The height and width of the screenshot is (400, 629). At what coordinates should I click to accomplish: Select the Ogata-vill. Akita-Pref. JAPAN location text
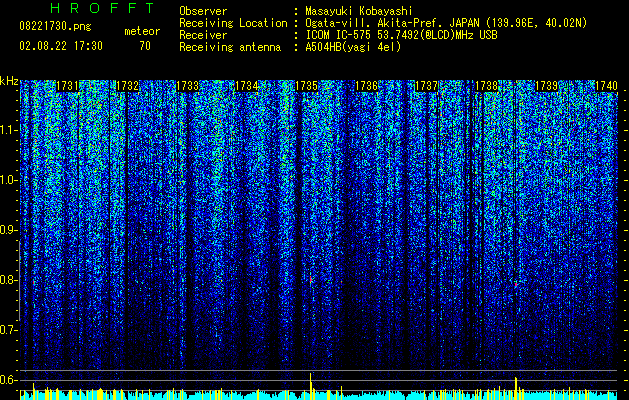point(446,23)
